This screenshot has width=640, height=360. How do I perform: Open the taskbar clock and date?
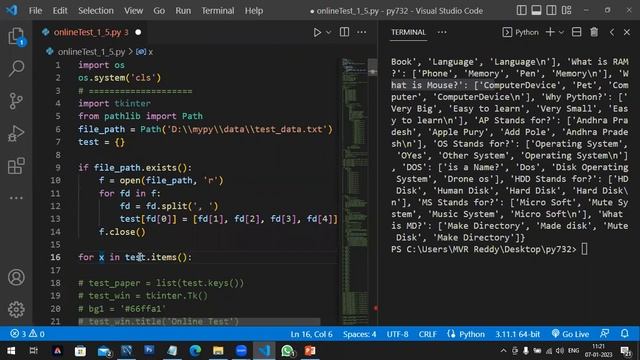click(598, 351)
